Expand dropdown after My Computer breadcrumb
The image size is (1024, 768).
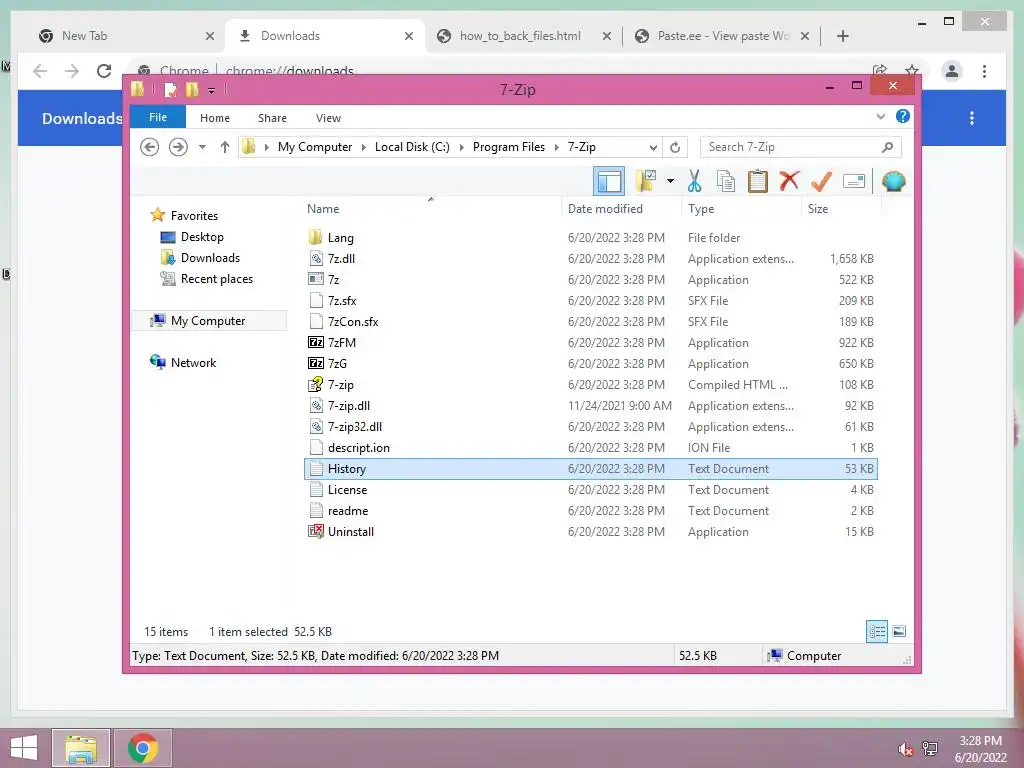364,147
